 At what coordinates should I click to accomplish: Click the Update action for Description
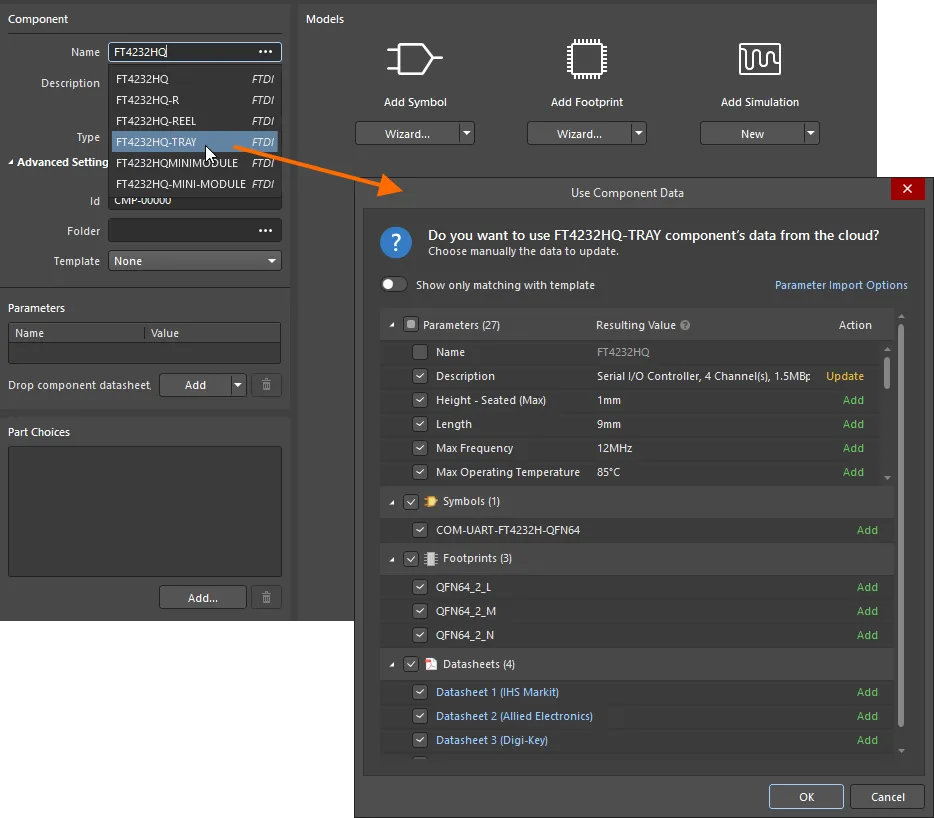[844, 376]
